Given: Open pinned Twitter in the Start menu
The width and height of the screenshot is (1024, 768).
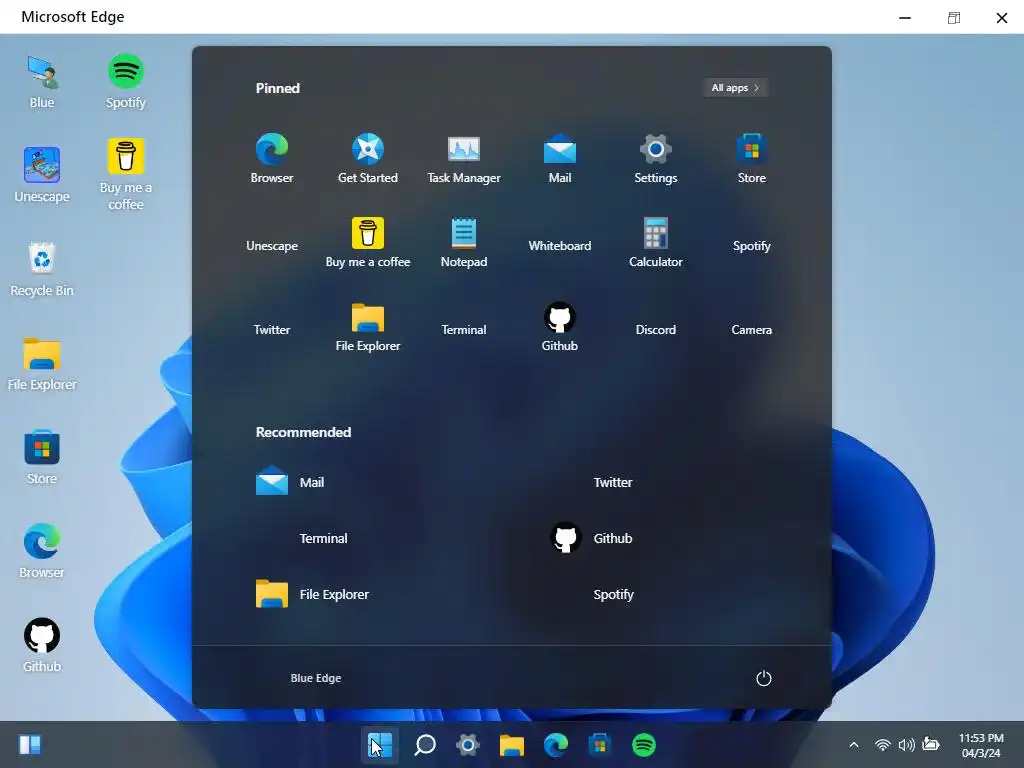Looking at the screenshot, I should tap(272, 330).
